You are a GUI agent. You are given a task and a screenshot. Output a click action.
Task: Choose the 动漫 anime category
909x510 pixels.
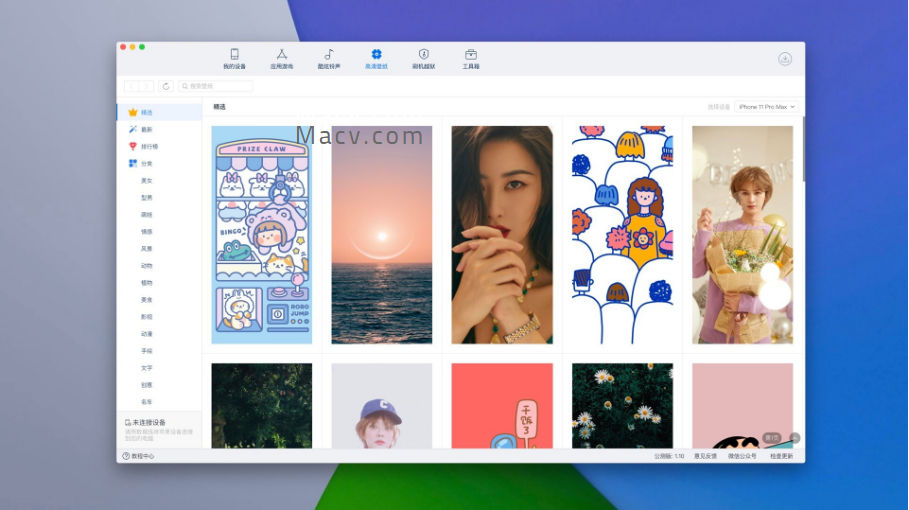pos(147,334)
